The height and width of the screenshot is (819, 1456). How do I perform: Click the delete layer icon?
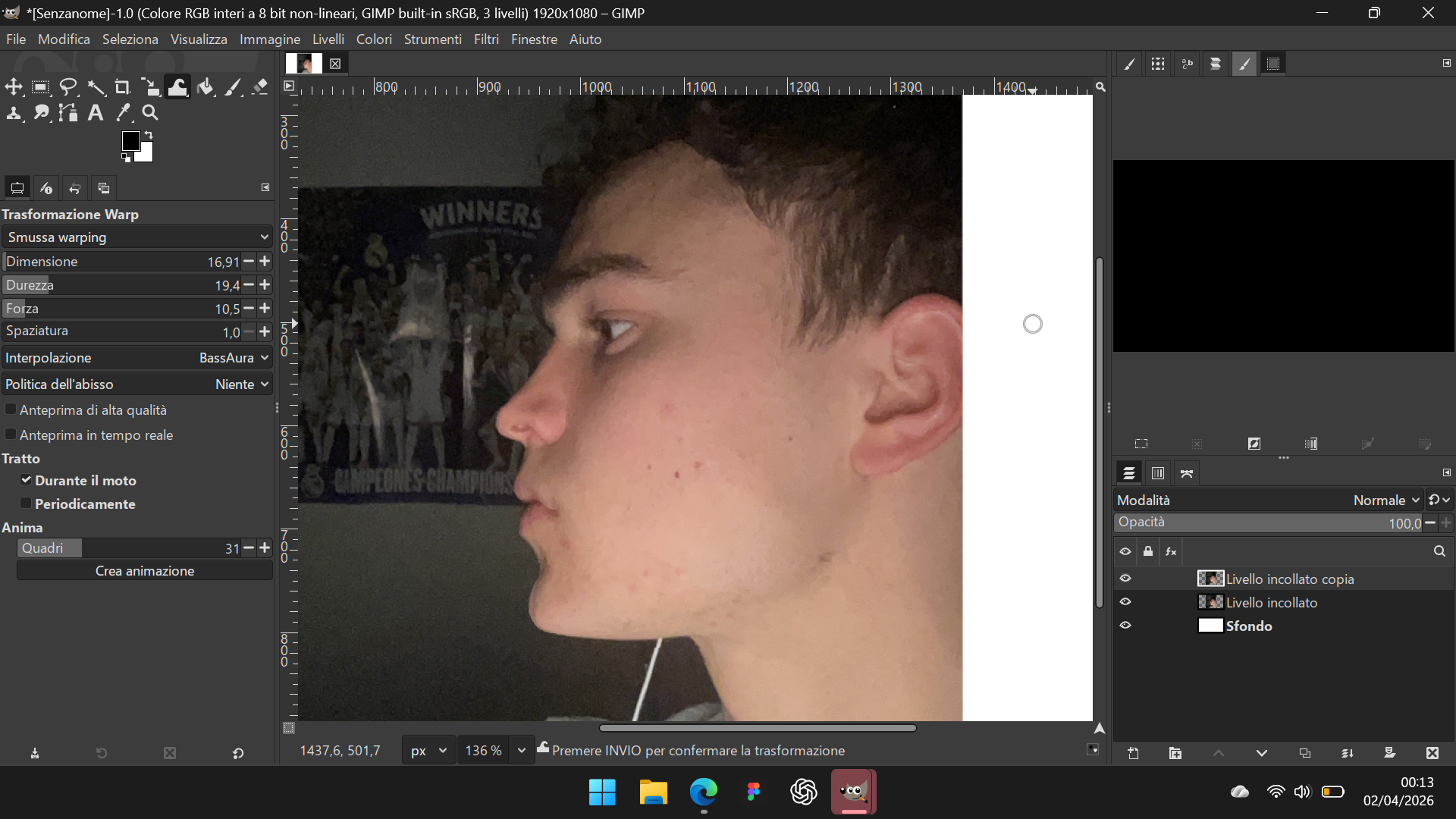coord(1432,753)
